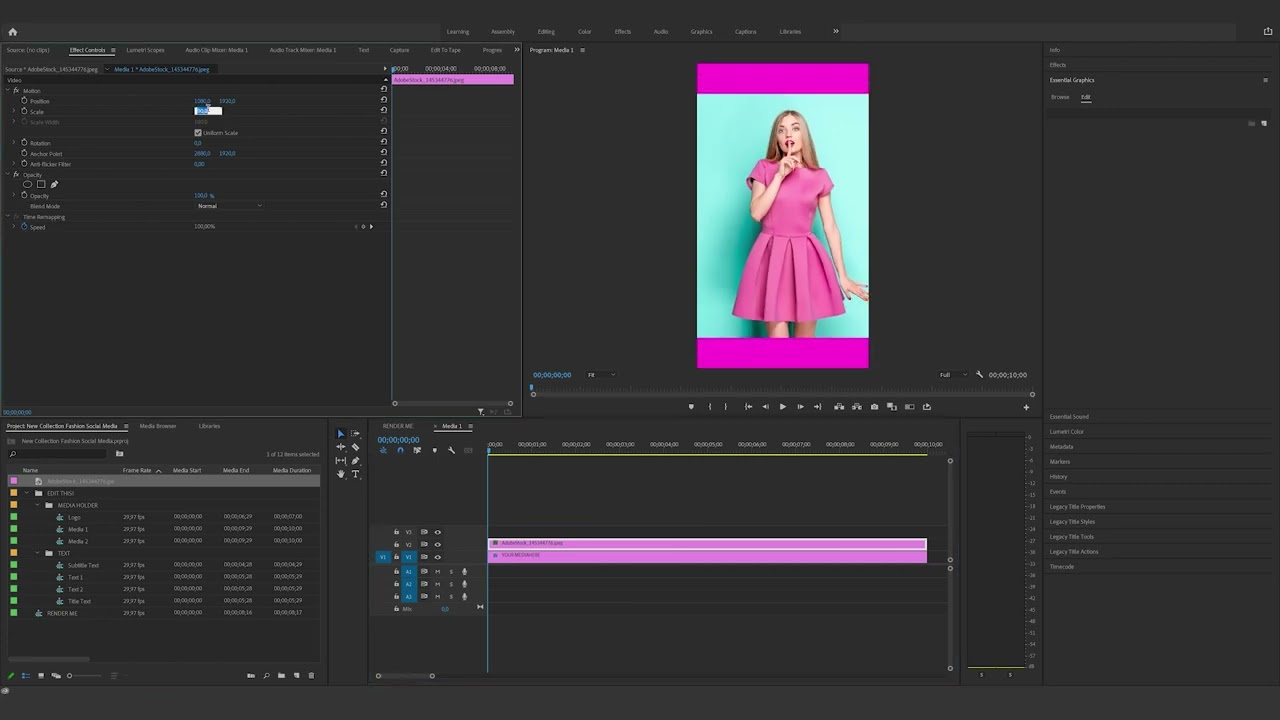Viewport: 1280px width, 720px height.
Task: Open the Essential Sound panel
Action: pos(1069,417)
